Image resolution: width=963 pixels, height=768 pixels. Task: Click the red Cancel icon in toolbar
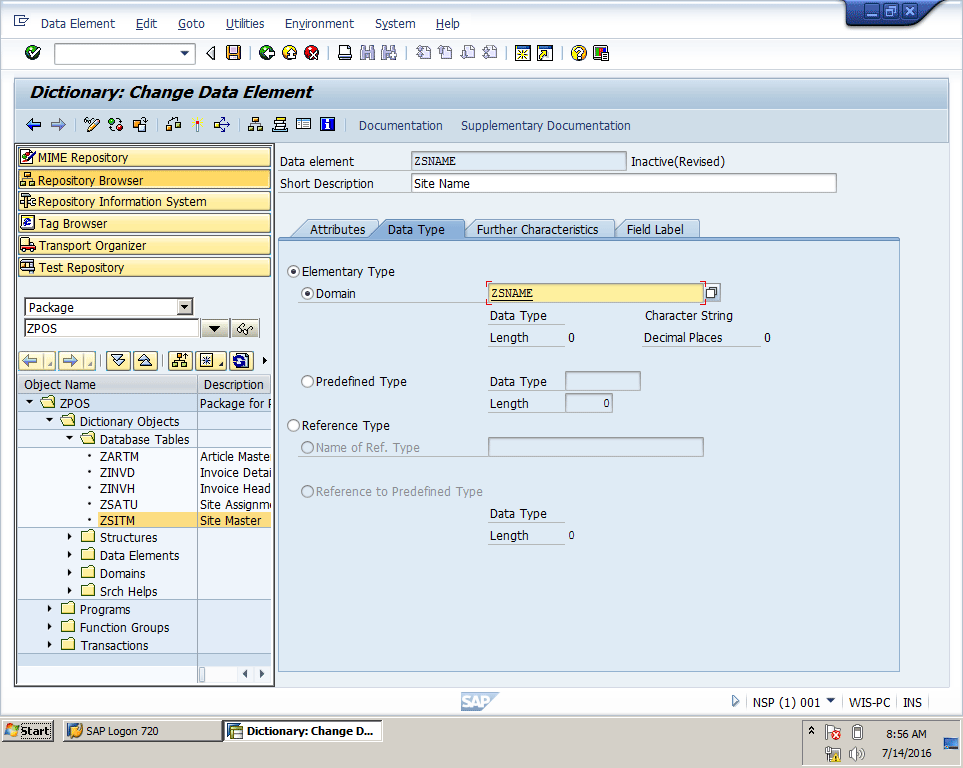[x=312, y=53]
